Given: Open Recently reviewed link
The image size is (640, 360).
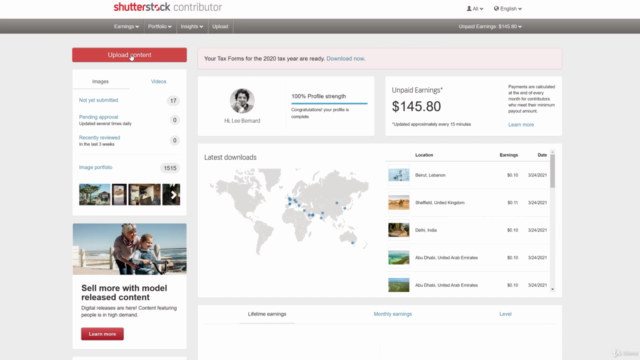Looking at the screenshot, I should 99,138.
